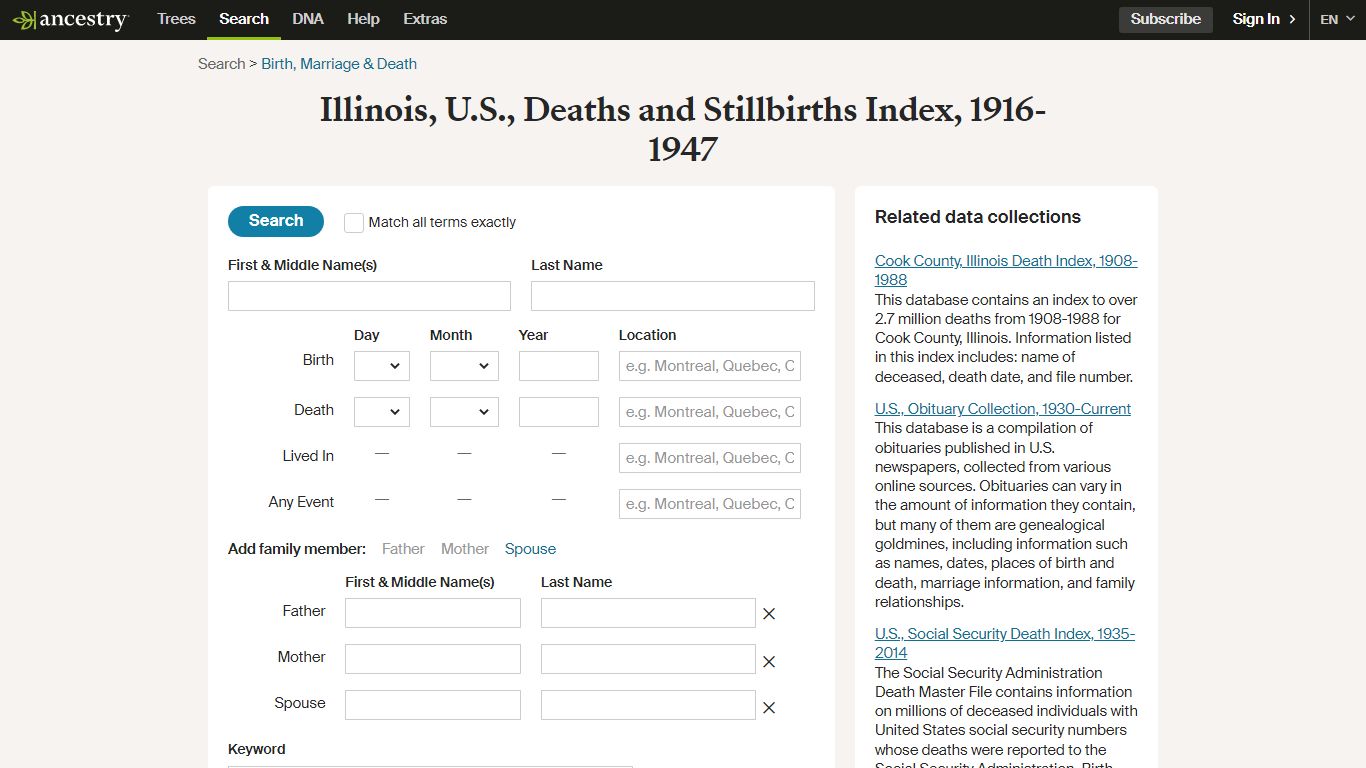Open the Death Day dropdown

(382, 412)
